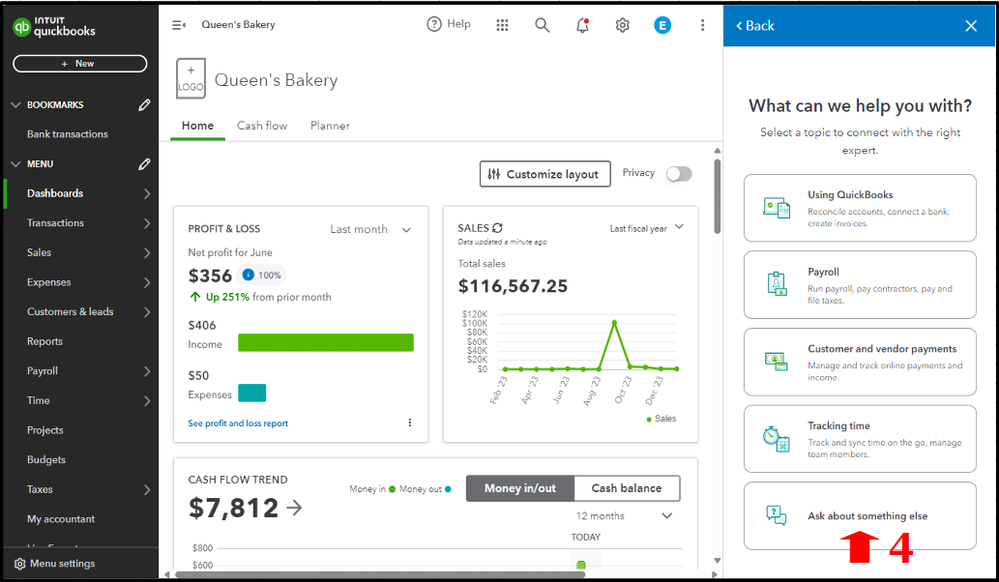
Task: Open Bank transactions bookmark
Action: click(x=67, y=134)
